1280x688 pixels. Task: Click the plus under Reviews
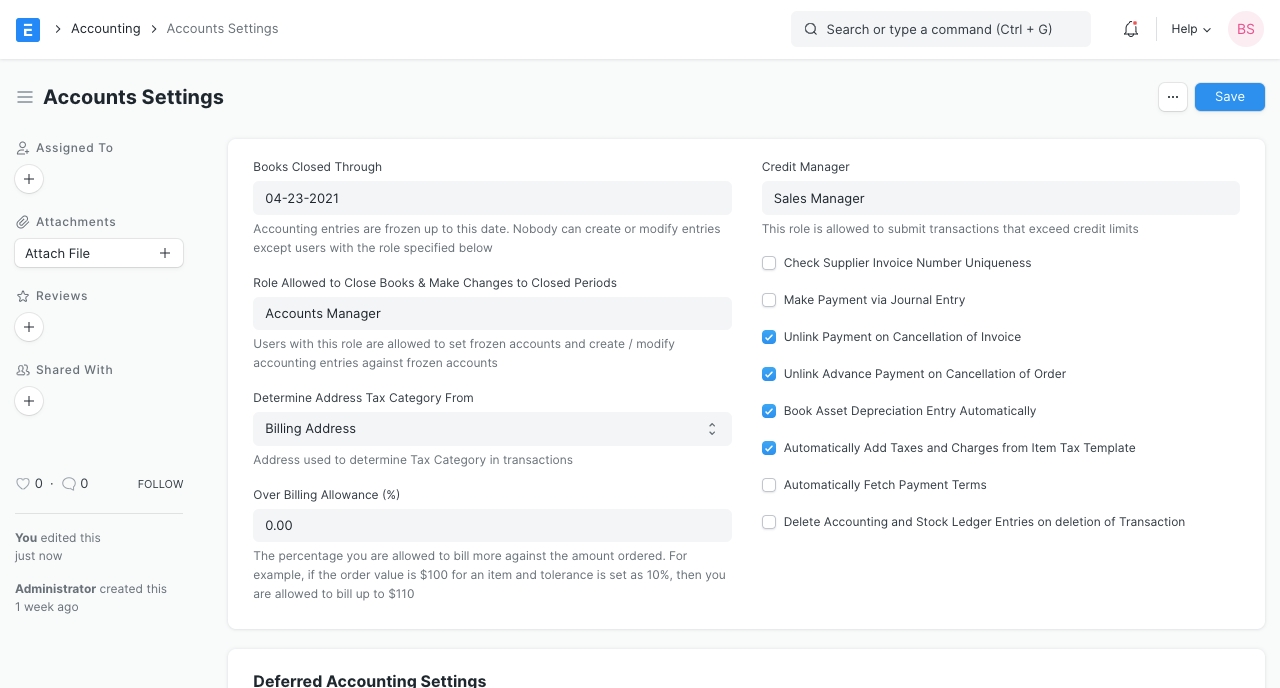[29, 327]
